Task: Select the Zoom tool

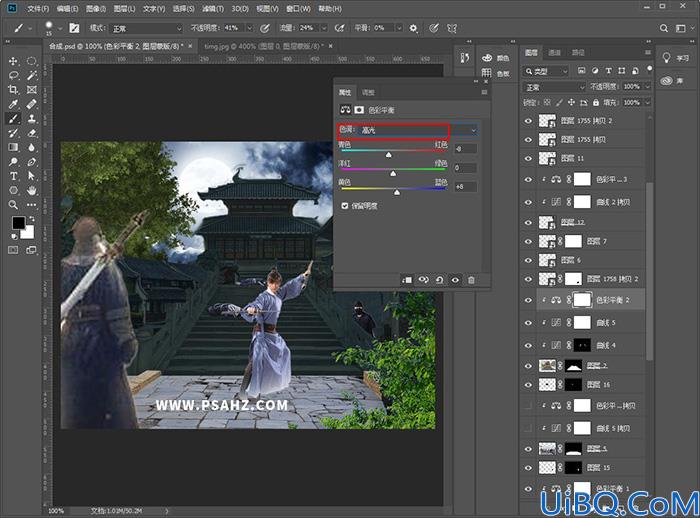Action: pos(13,205)
